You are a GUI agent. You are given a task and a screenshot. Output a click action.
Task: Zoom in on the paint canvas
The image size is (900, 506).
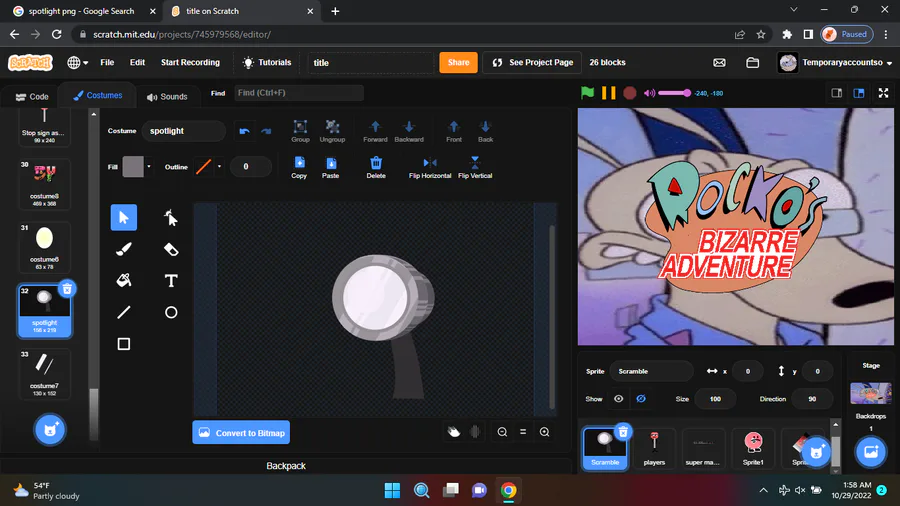coord(545,432)
